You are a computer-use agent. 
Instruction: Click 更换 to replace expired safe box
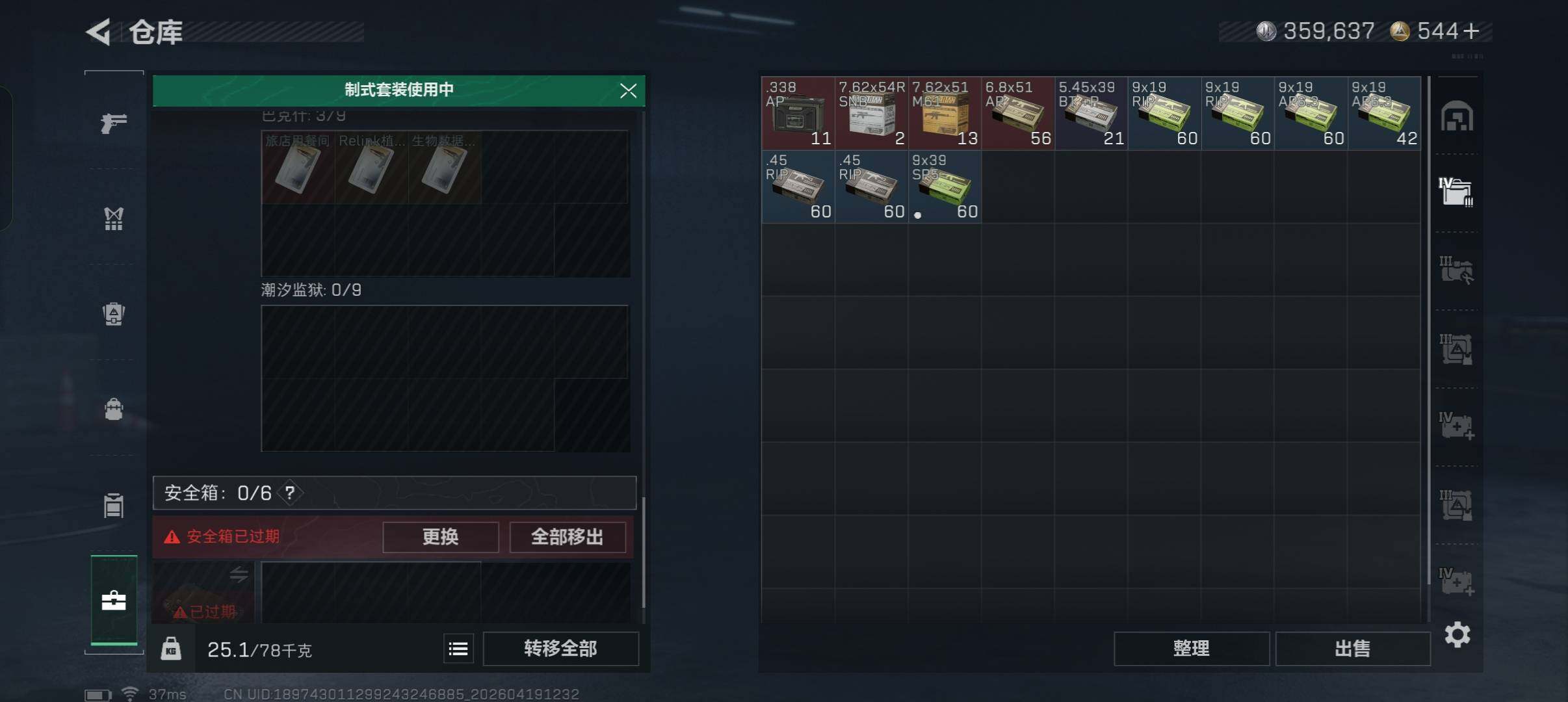[440, 537]
